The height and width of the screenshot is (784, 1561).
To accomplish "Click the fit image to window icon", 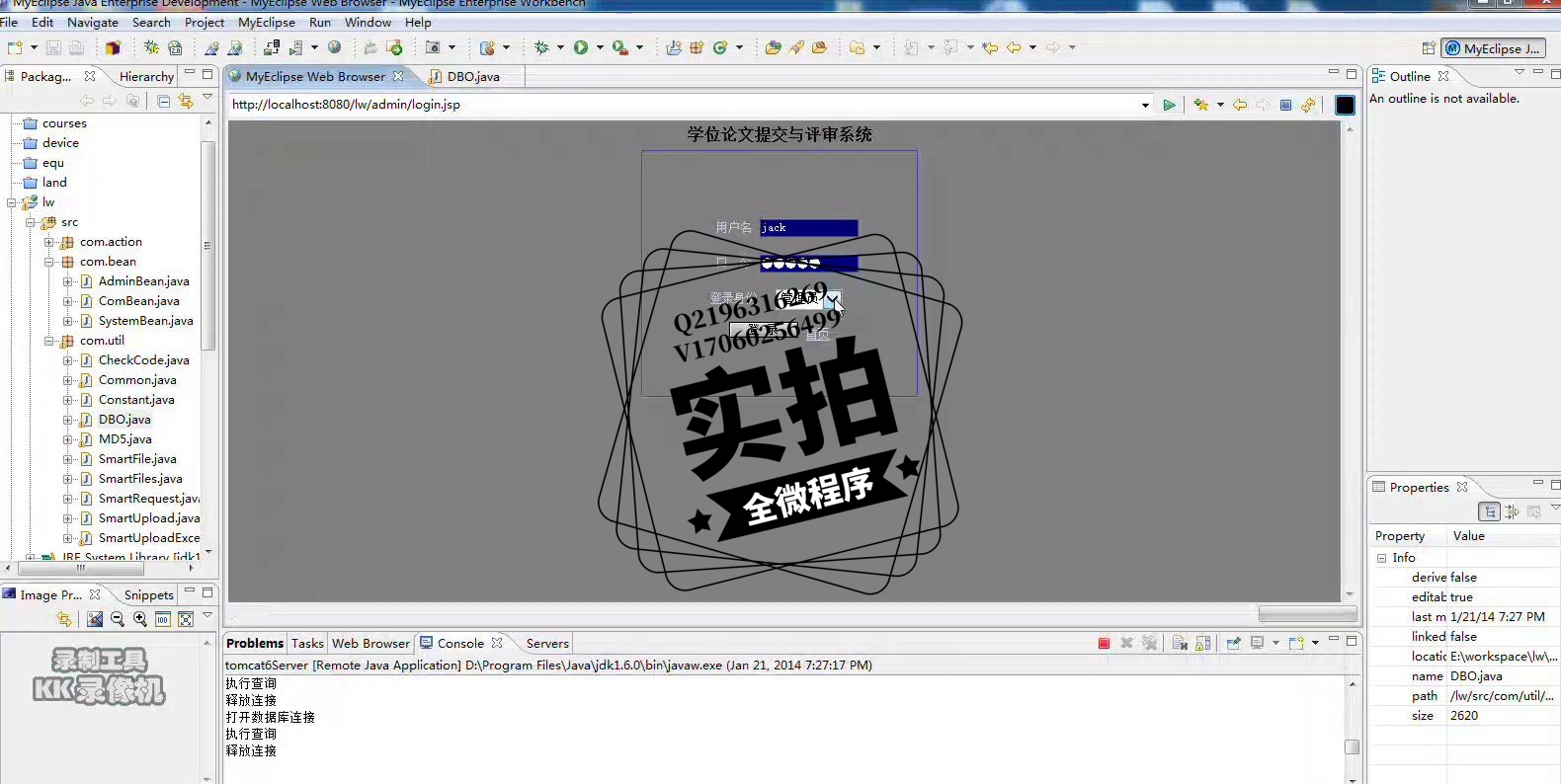I will (x=186, y=619).
